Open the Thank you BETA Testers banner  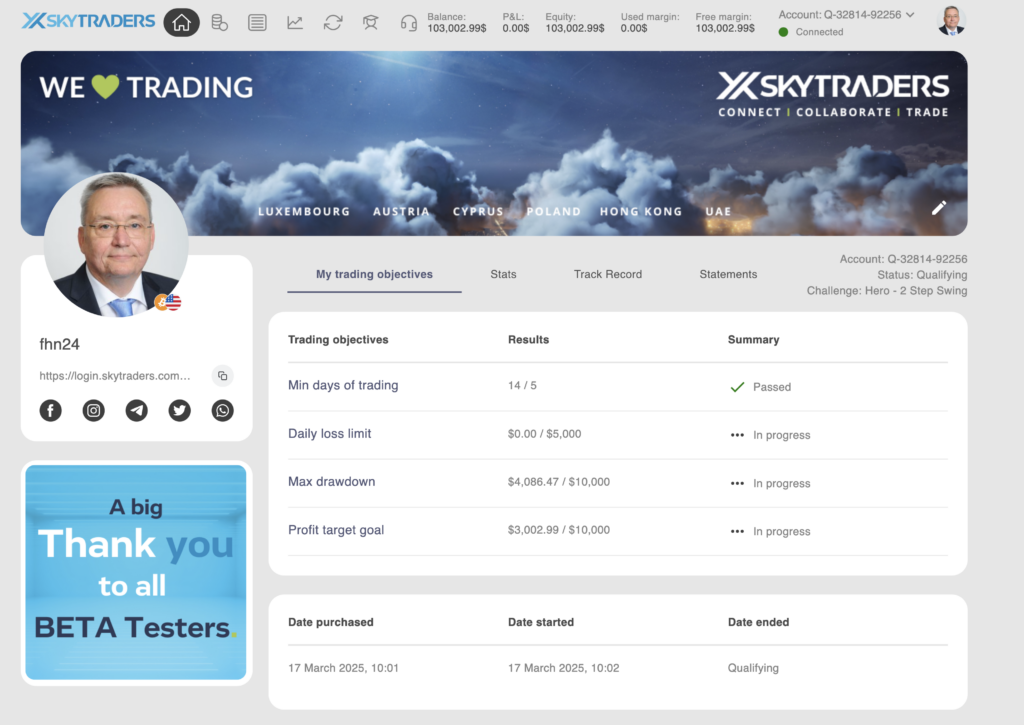pyautogui.click(x=136, y=572)
